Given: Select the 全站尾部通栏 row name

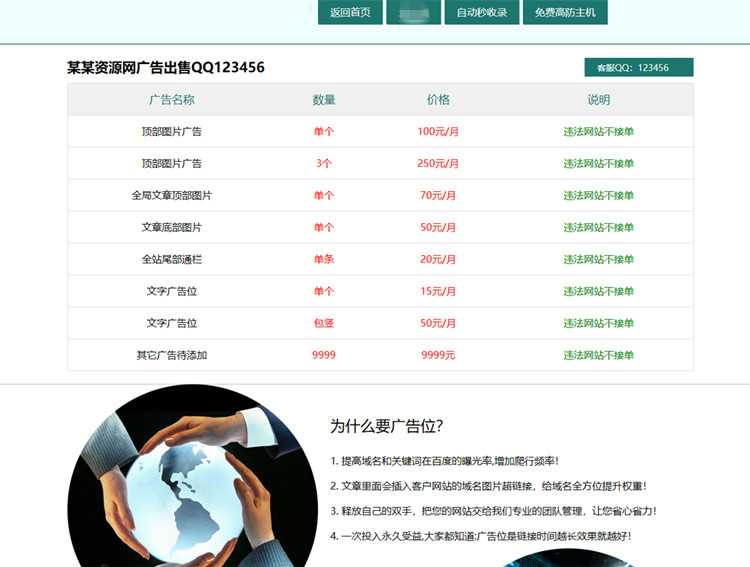Looking at the screenshot, I should click(172, 259).
